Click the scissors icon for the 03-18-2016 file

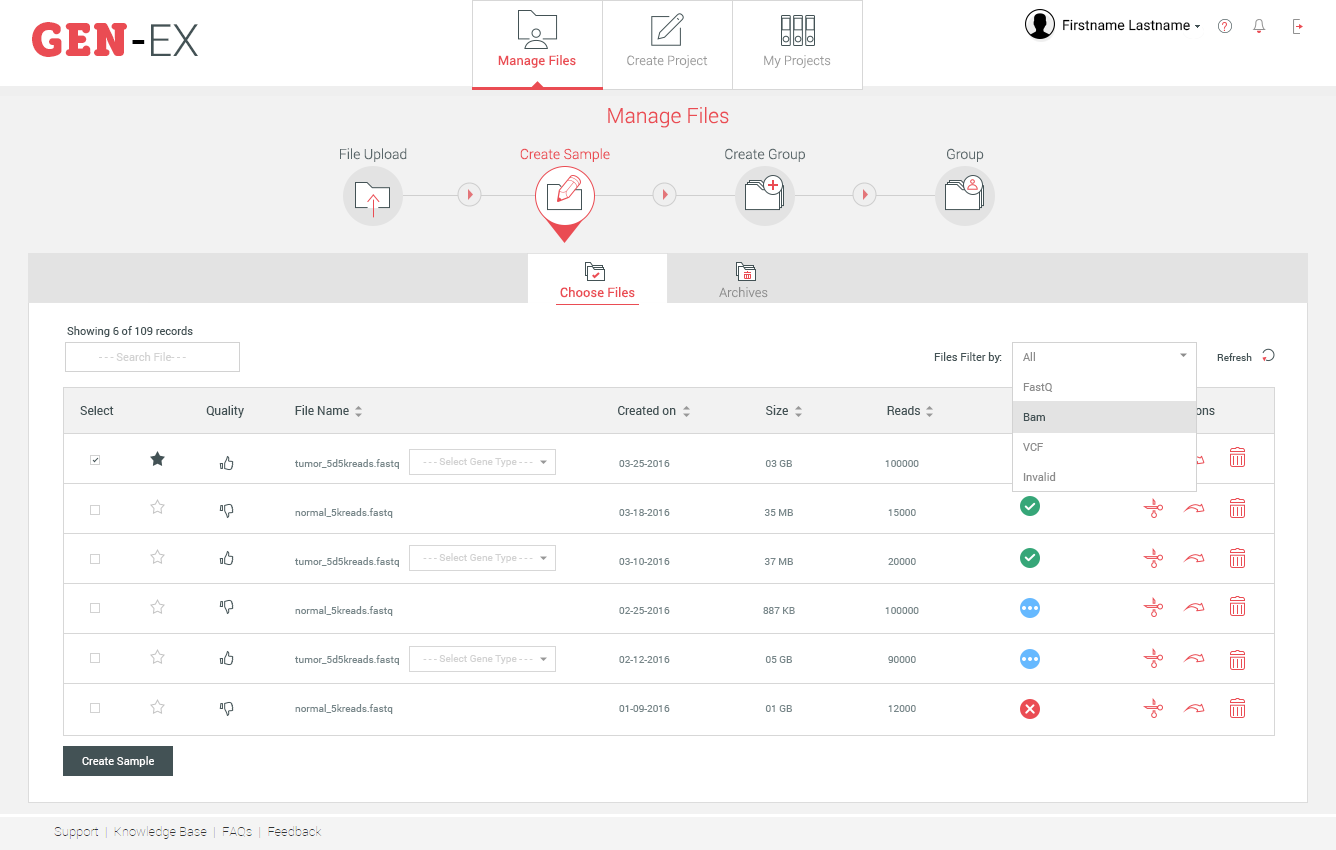coord(1153,509)
